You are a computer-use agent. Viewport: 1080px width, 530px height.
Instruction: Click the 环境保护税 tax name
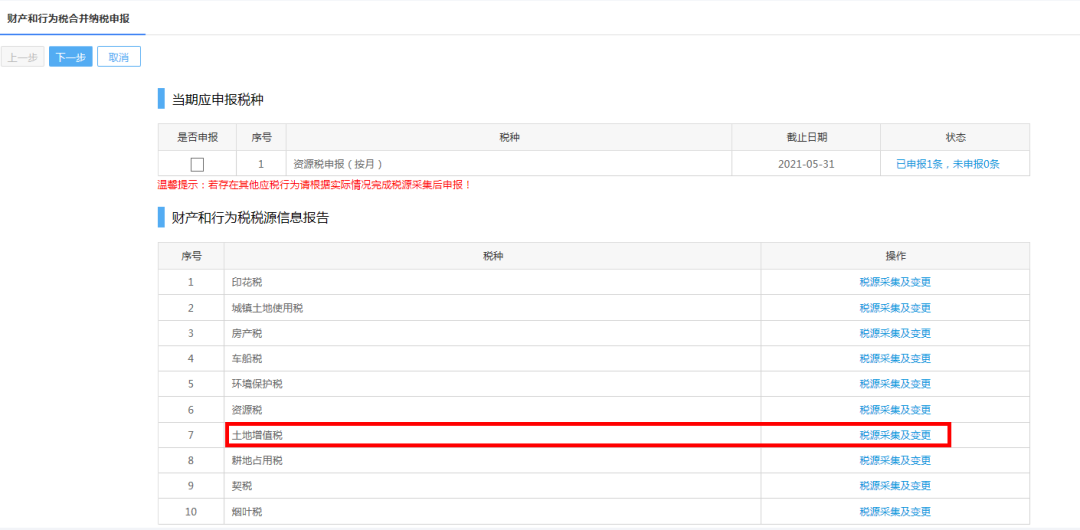point(258,384)
